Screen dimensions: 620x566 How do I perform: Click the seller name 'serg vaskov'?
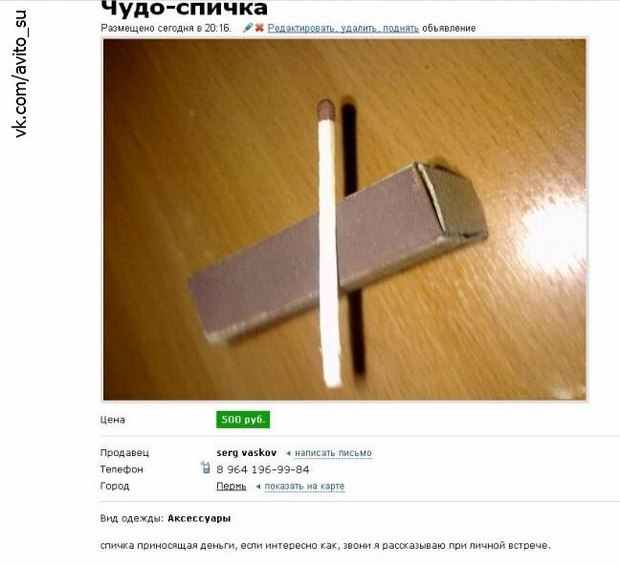coord(246,452)
